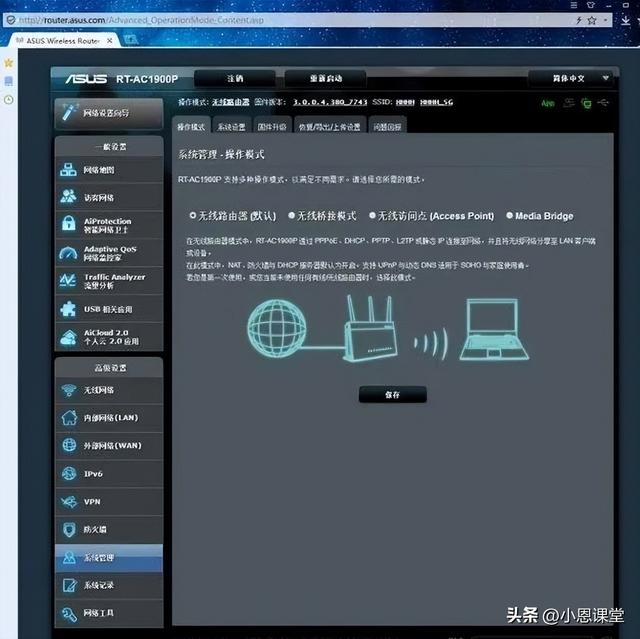This screenshot has width=640, height=639.
Task: Open the browser hamburger menu icon
Action: point(573,5)
